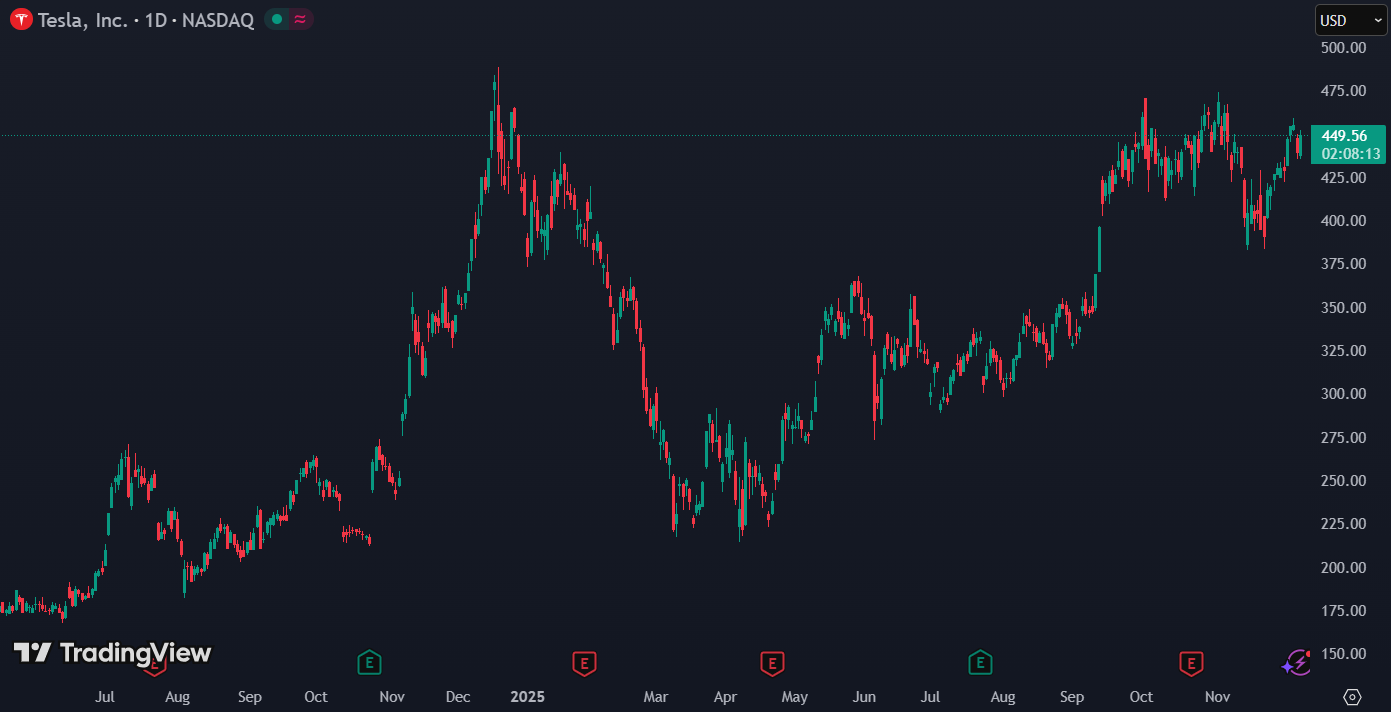Open red earnings marker right of 2025 label

pyautogui.click(x=584, y=662)
